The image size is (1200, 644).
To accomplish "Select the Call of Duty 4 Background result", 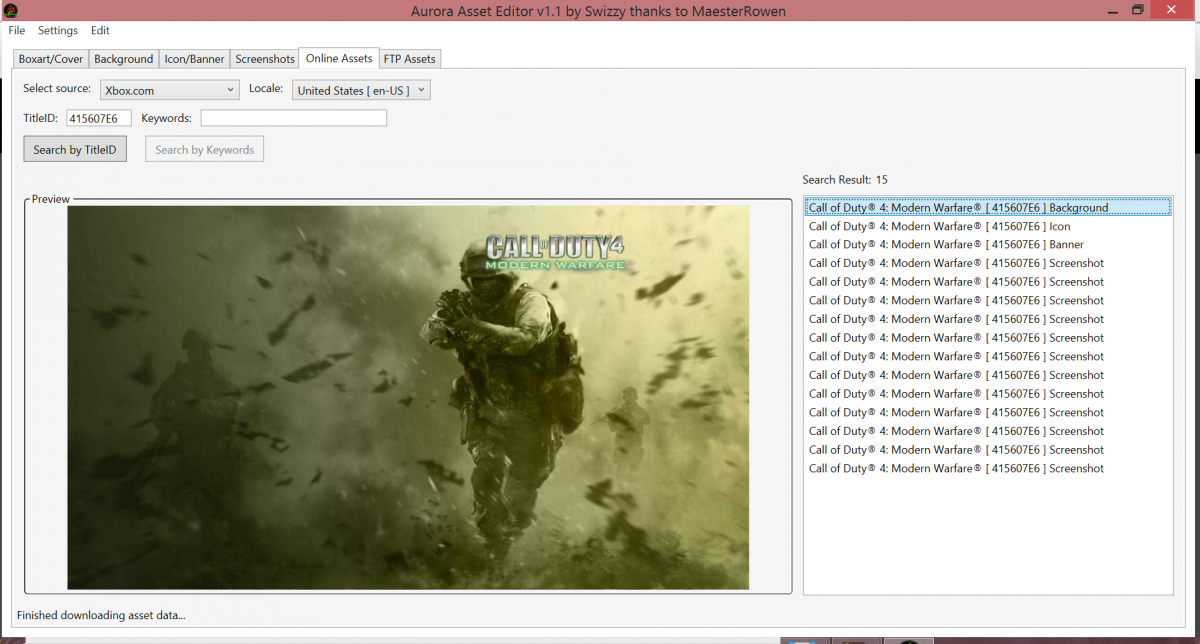I will [987, 208].
